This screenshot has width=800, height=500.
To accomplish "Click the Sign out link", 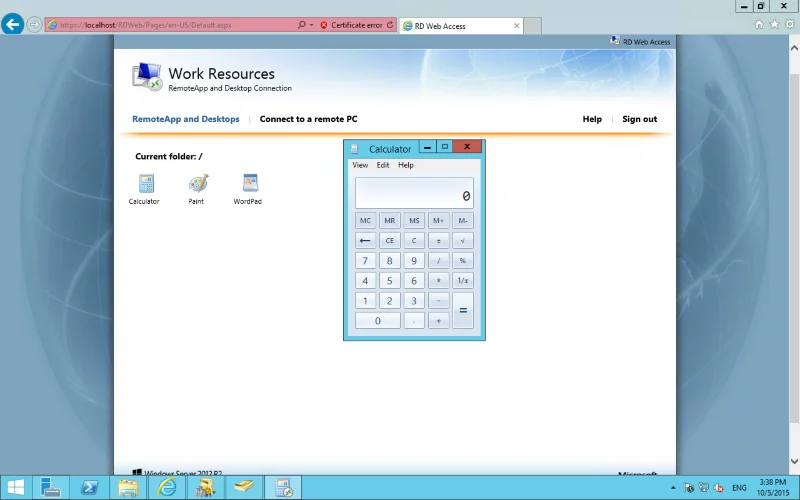I will [x=639, y=119].
